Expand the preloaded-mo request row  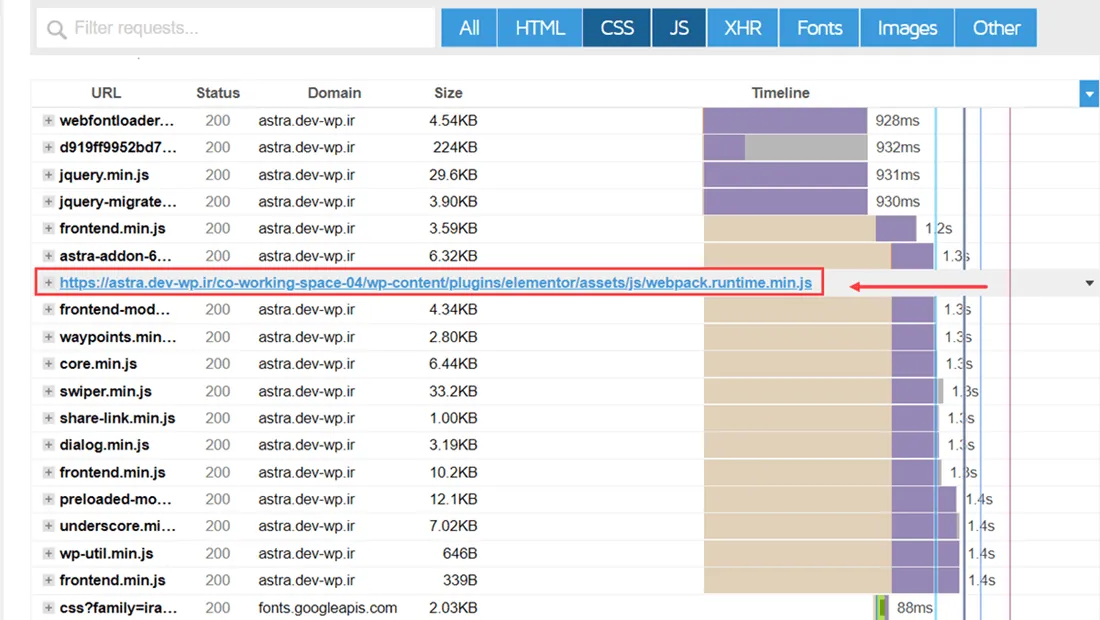pyautogui.click(x=48, y=499)
